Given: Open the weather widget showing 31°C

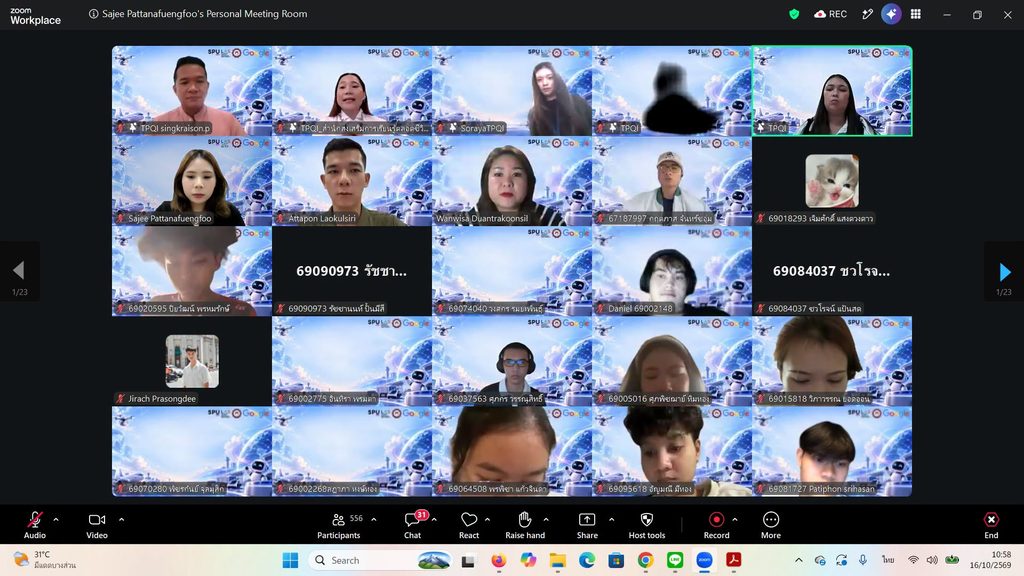Looking at the screenshot, I should click(x=46, y=560).
